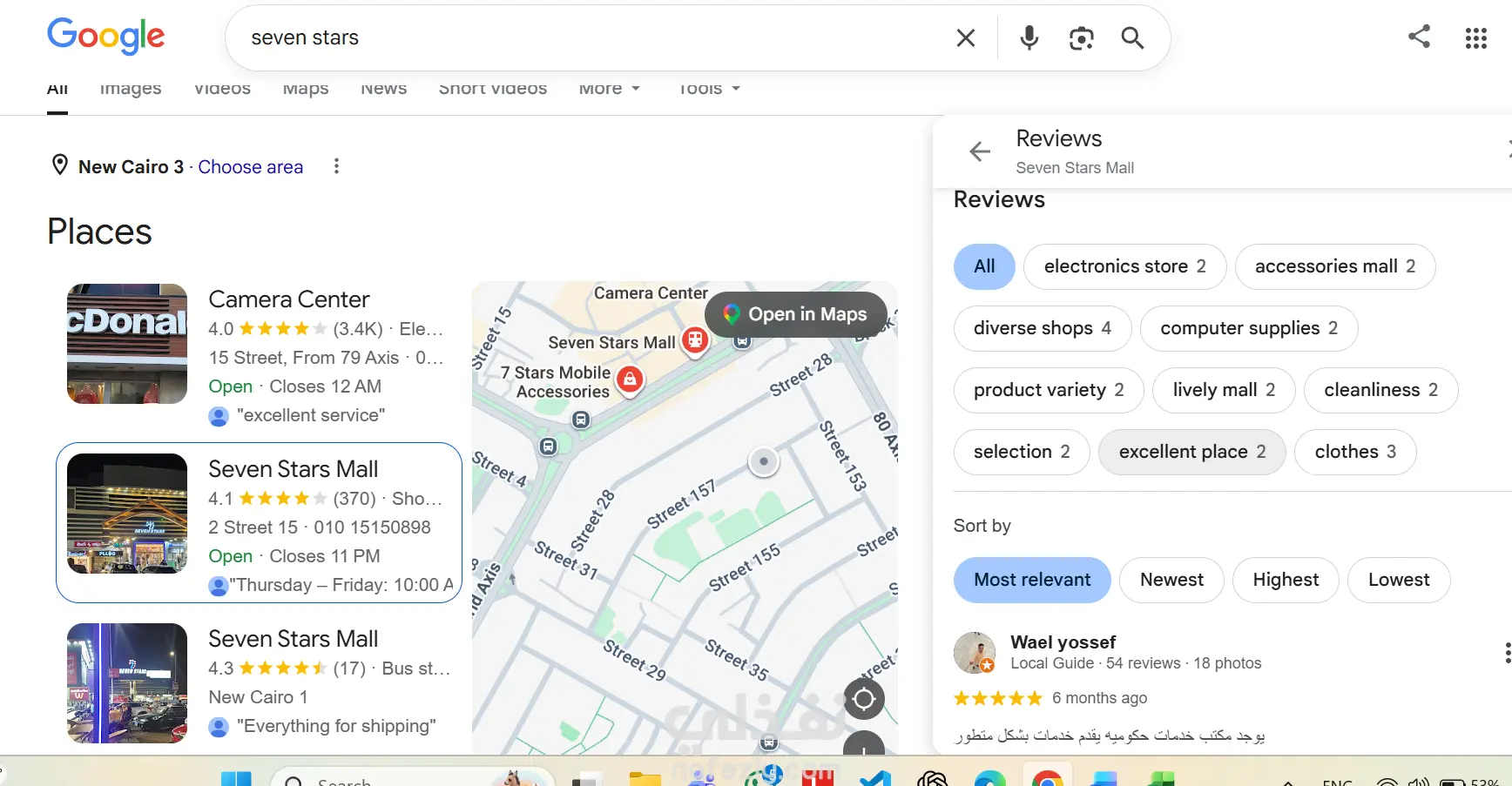Click the reviewer avatar beside "excellent service"
Image resolution: width=1512 pixels, height=786 pixels.
219,416
